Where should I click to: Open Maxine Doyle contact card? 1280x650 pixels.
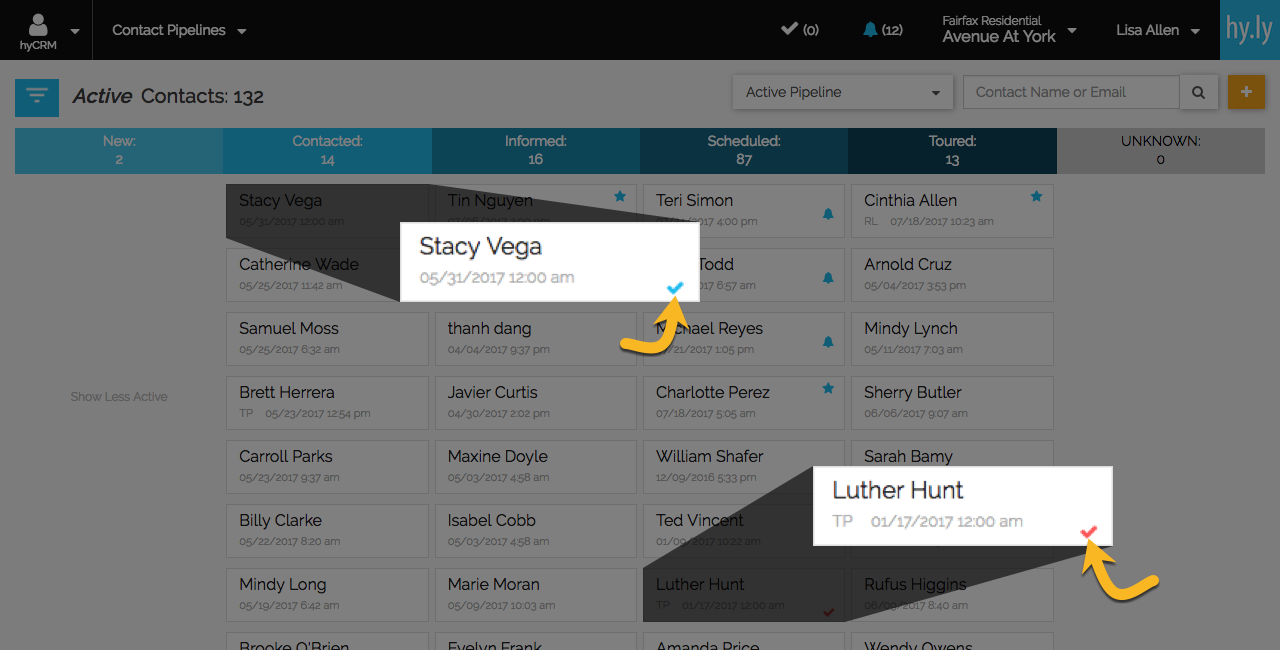pos(536,466)
